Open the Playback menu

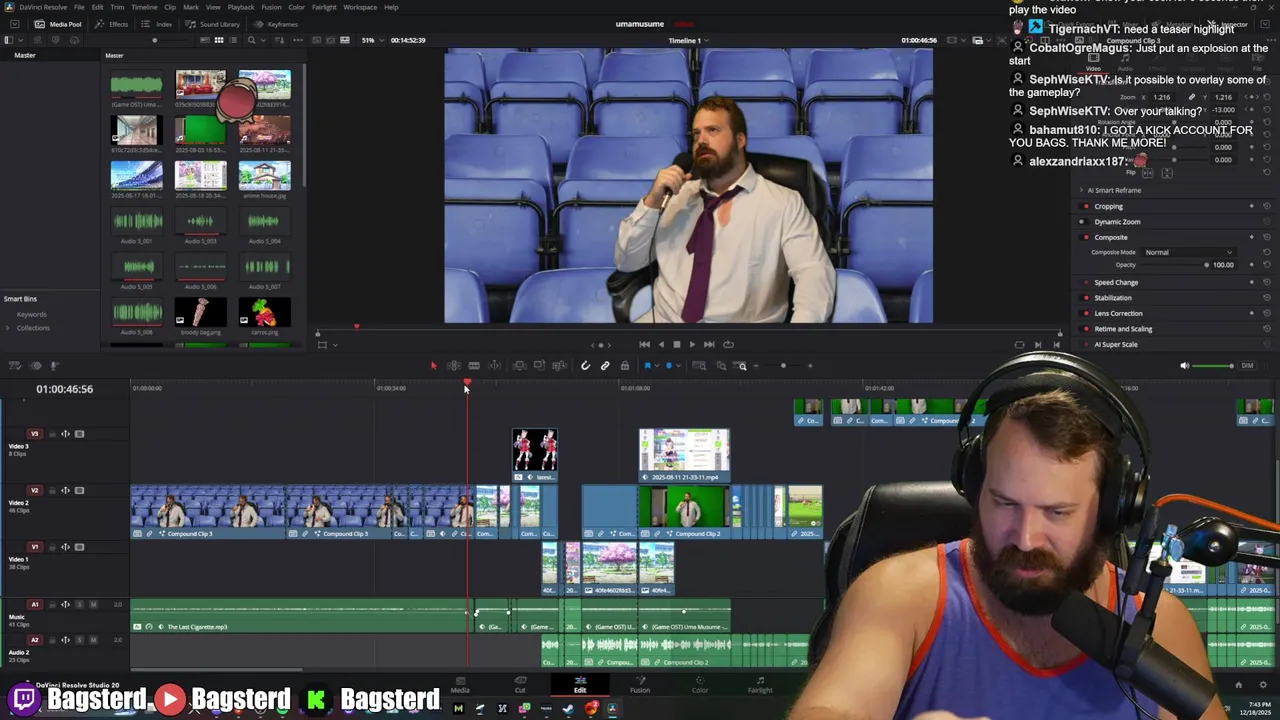coord(241,7)
